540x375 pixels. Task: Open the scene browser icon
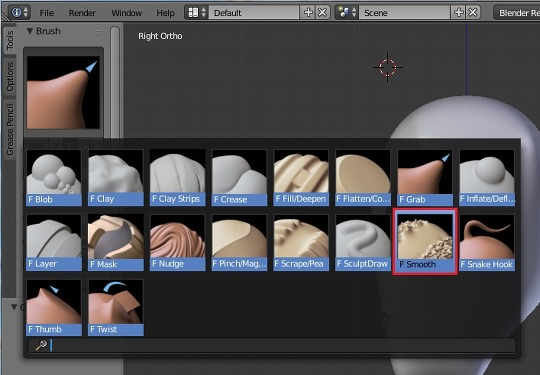pyautogui.click(x=346, y=12)
